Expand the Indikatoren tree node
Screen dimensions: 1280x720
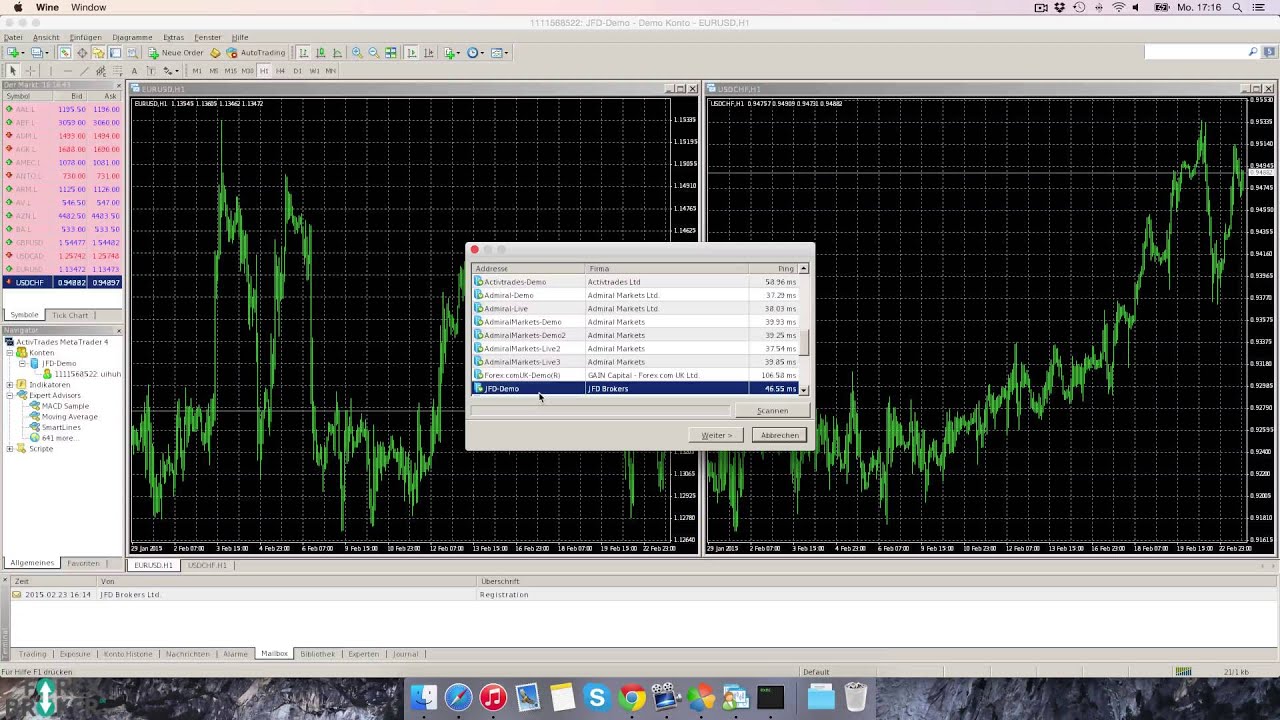click(10, 385)
